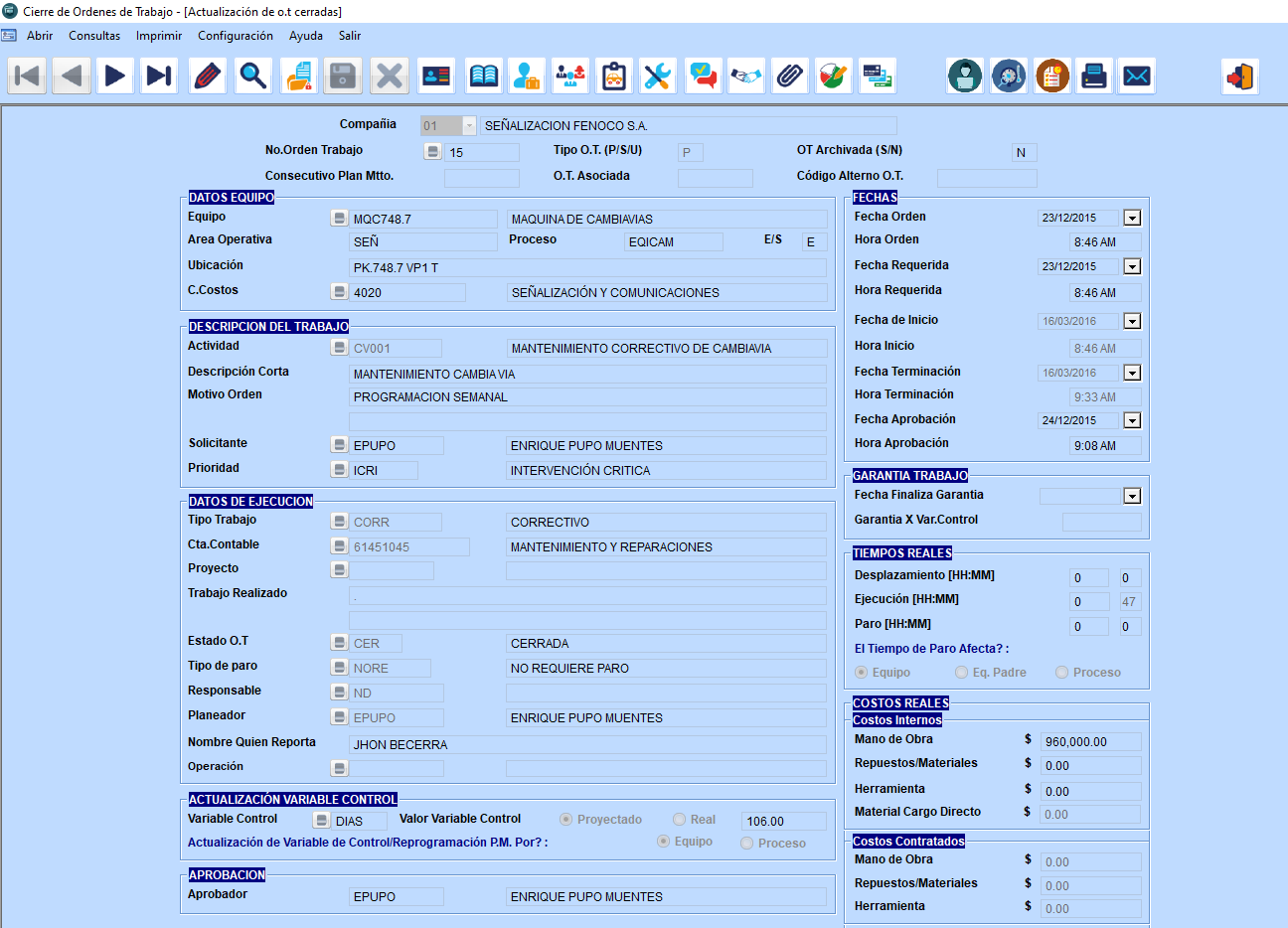The height and width of the screenshot is (928, 1288).
Task: Open the Fecha Orden date dropdown
Action: click(1132, 218)
